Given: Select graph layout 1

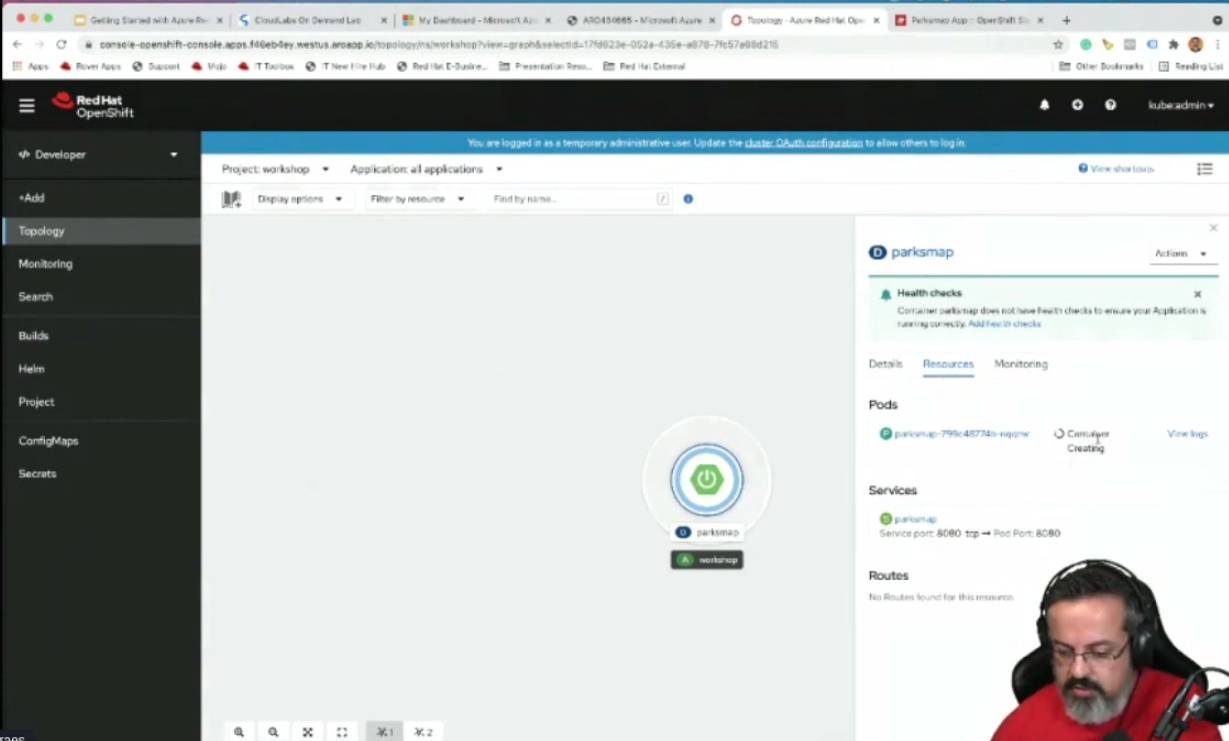Looking at the screenshot, I should pyautogui.click(x=385, y=732).
